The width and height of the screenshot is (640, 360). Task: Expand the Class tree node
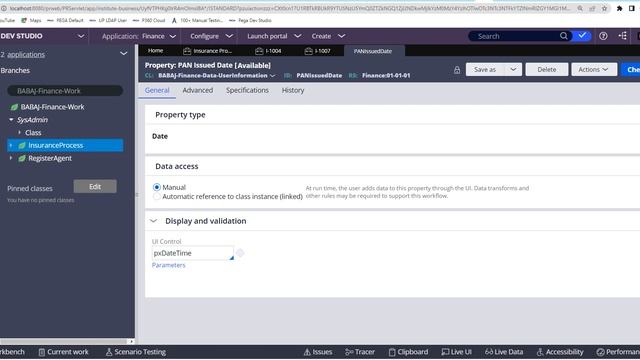19,133
